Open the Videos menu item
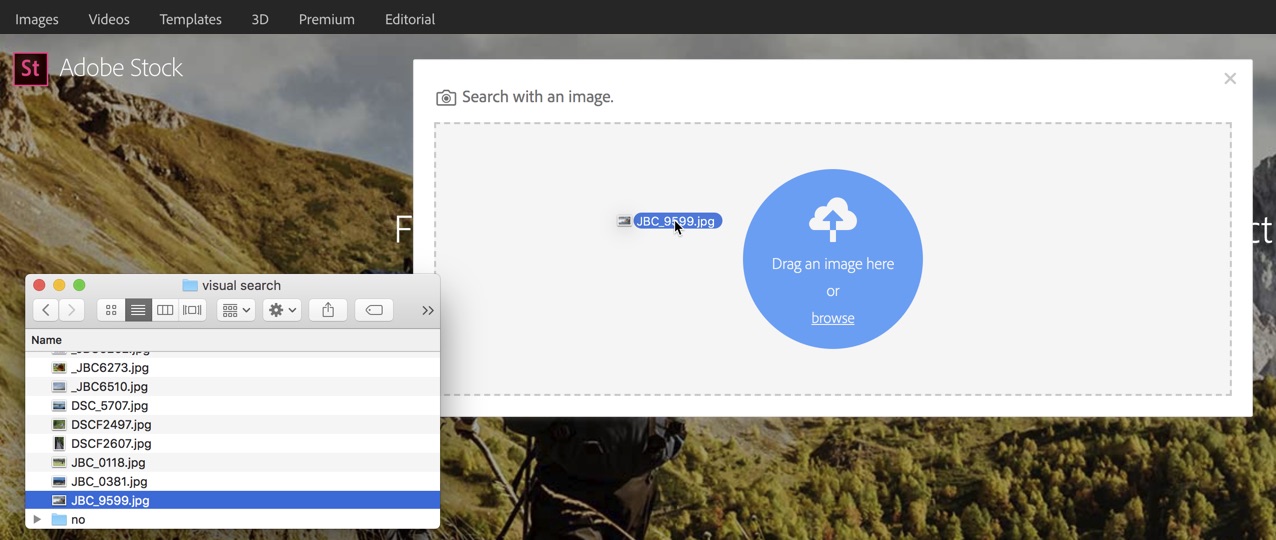1276x540 pixels. pyautogui.click(x=109, y=19)
